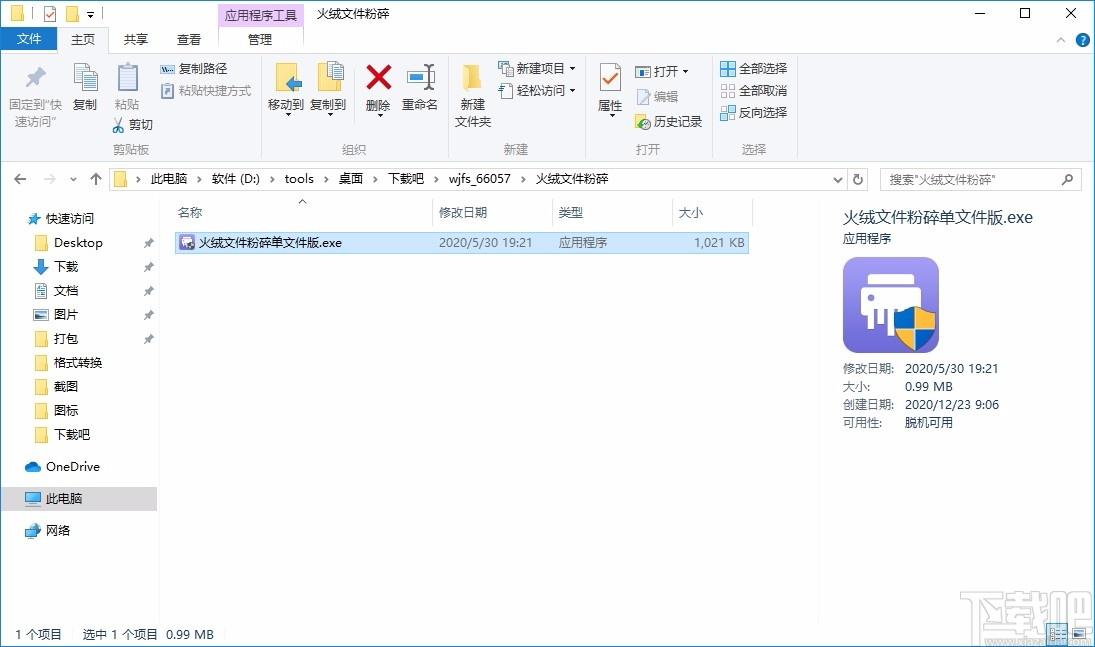
Task: Sort by Type (类型) column header
Action: point(571,212)
